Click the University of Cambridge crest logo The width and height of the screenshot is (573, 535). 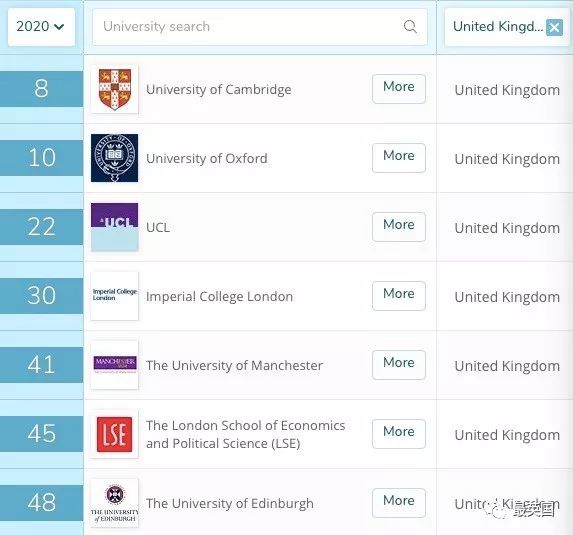tap(115, 89)
